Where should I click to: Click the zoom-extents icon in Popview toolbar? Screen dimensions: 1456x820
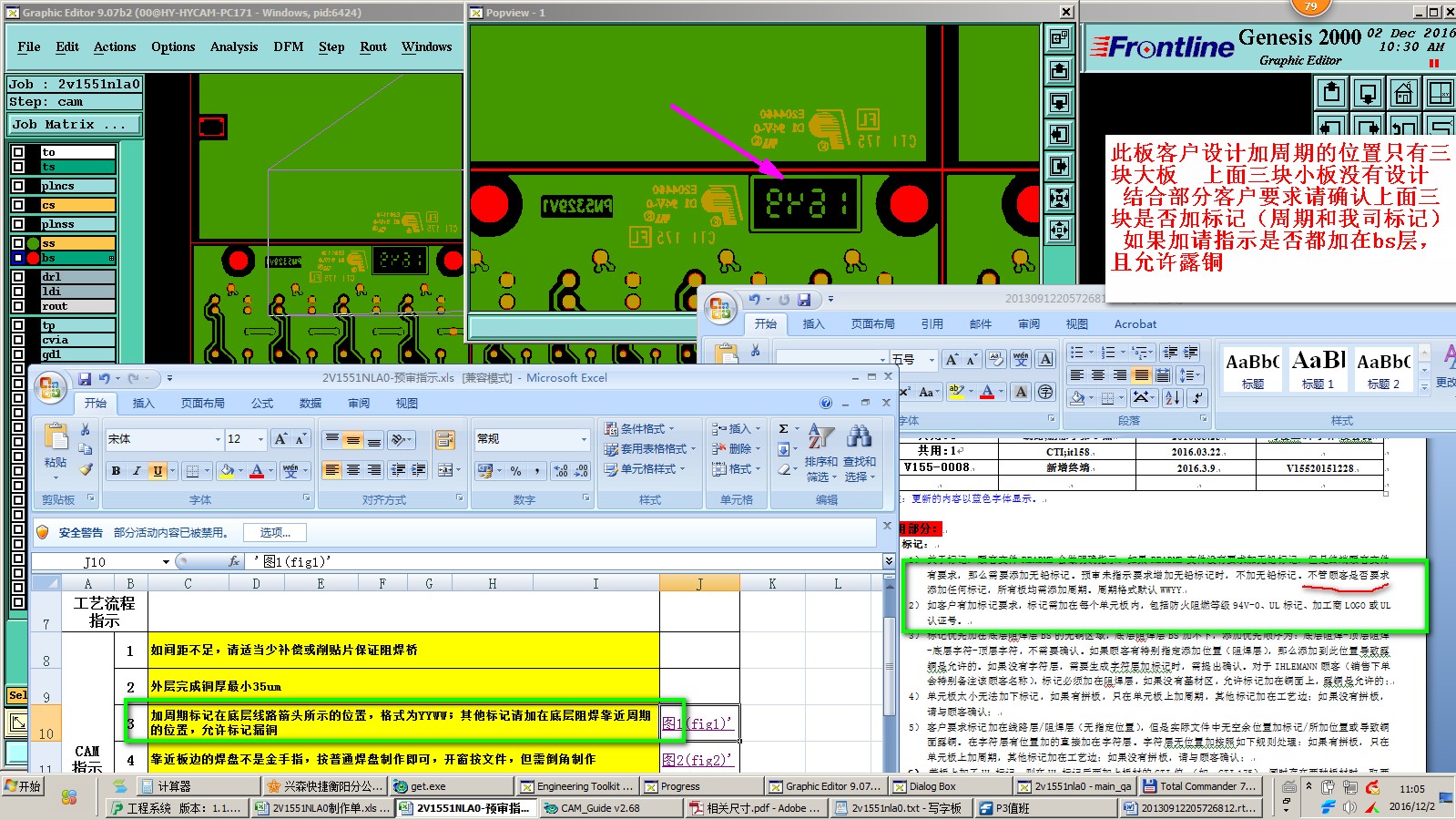[x=1059, y=199]
